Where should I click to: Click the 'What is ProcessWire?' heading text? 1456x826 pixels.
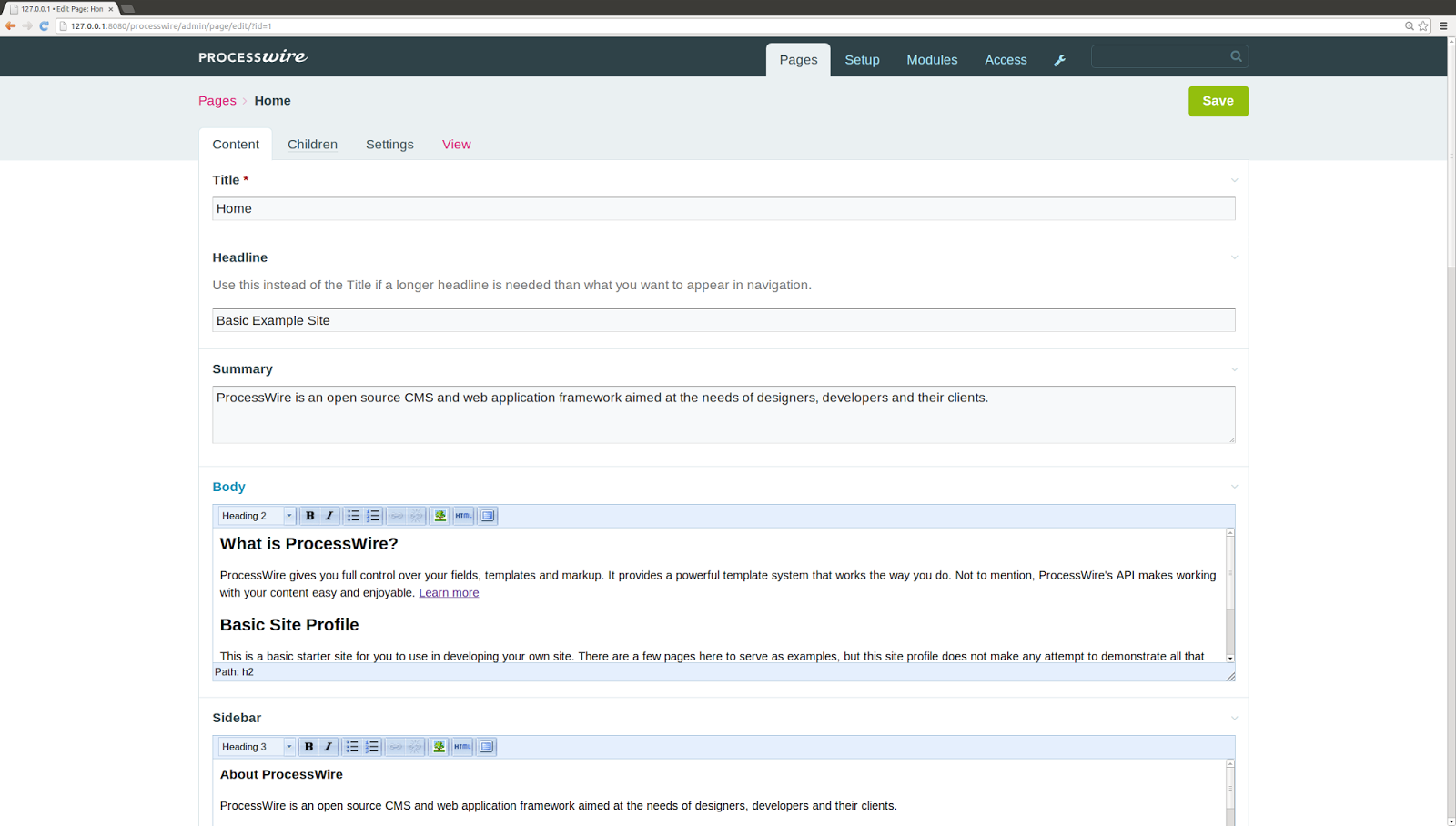tap(308, 544)
